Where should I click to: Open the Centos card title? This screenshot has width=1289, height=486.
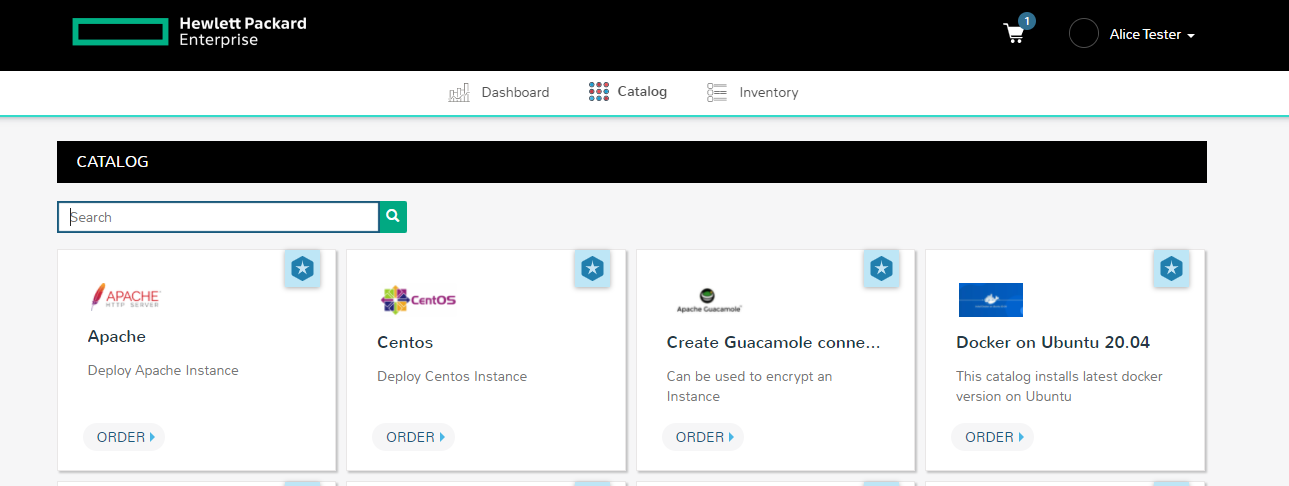point(405,342)
